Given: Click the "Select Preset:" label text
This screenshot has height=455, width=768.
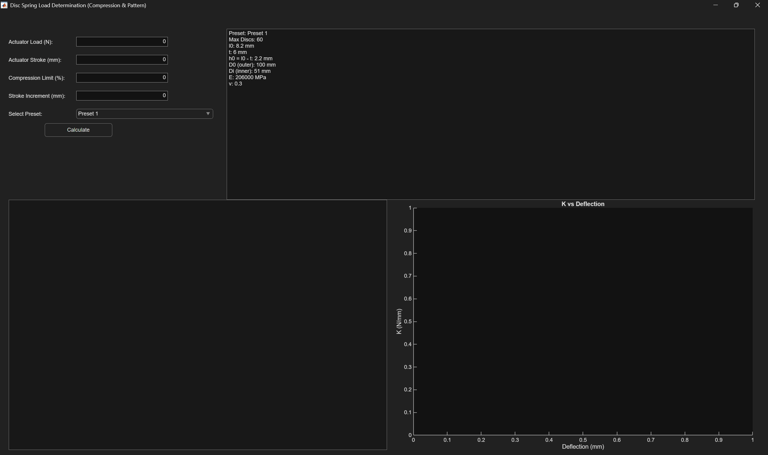Looking at the screenshot, I should 25,114.
